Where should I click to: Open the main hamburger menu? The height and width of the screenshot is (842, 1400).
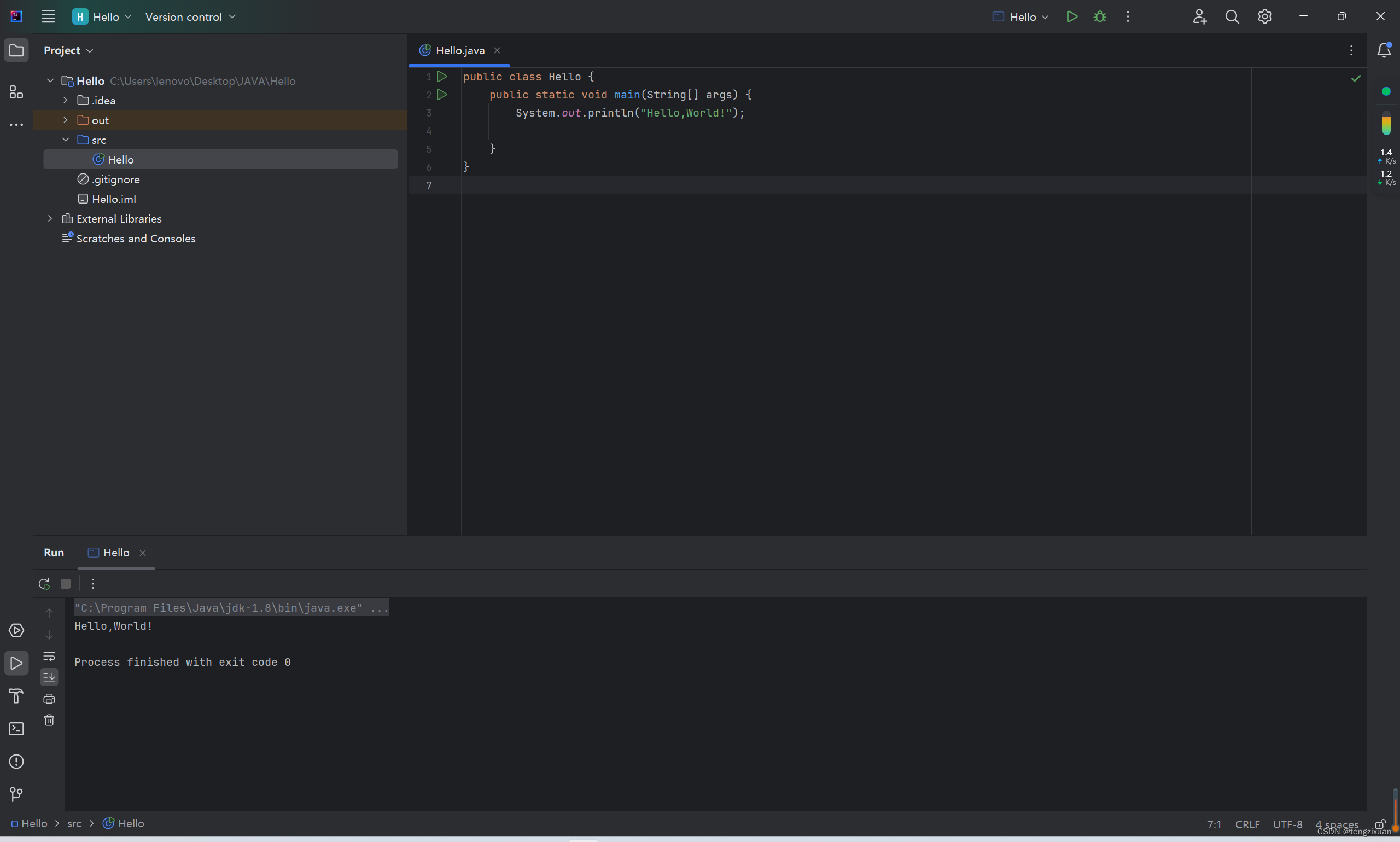(48, 16)
